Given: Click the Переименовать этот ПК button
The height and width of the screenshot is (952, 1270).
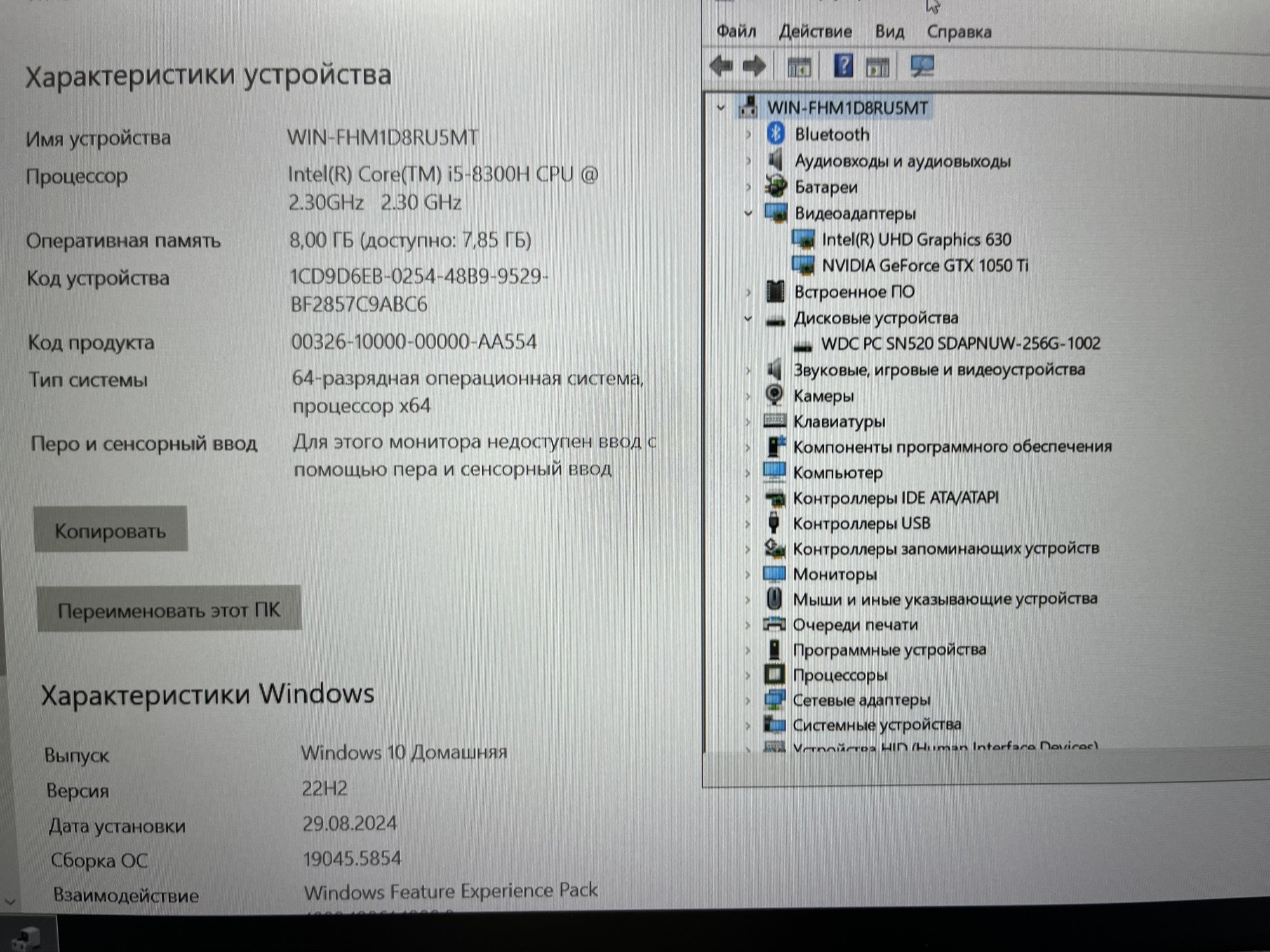Looking at the screenshot, I should tap(169, 609).
